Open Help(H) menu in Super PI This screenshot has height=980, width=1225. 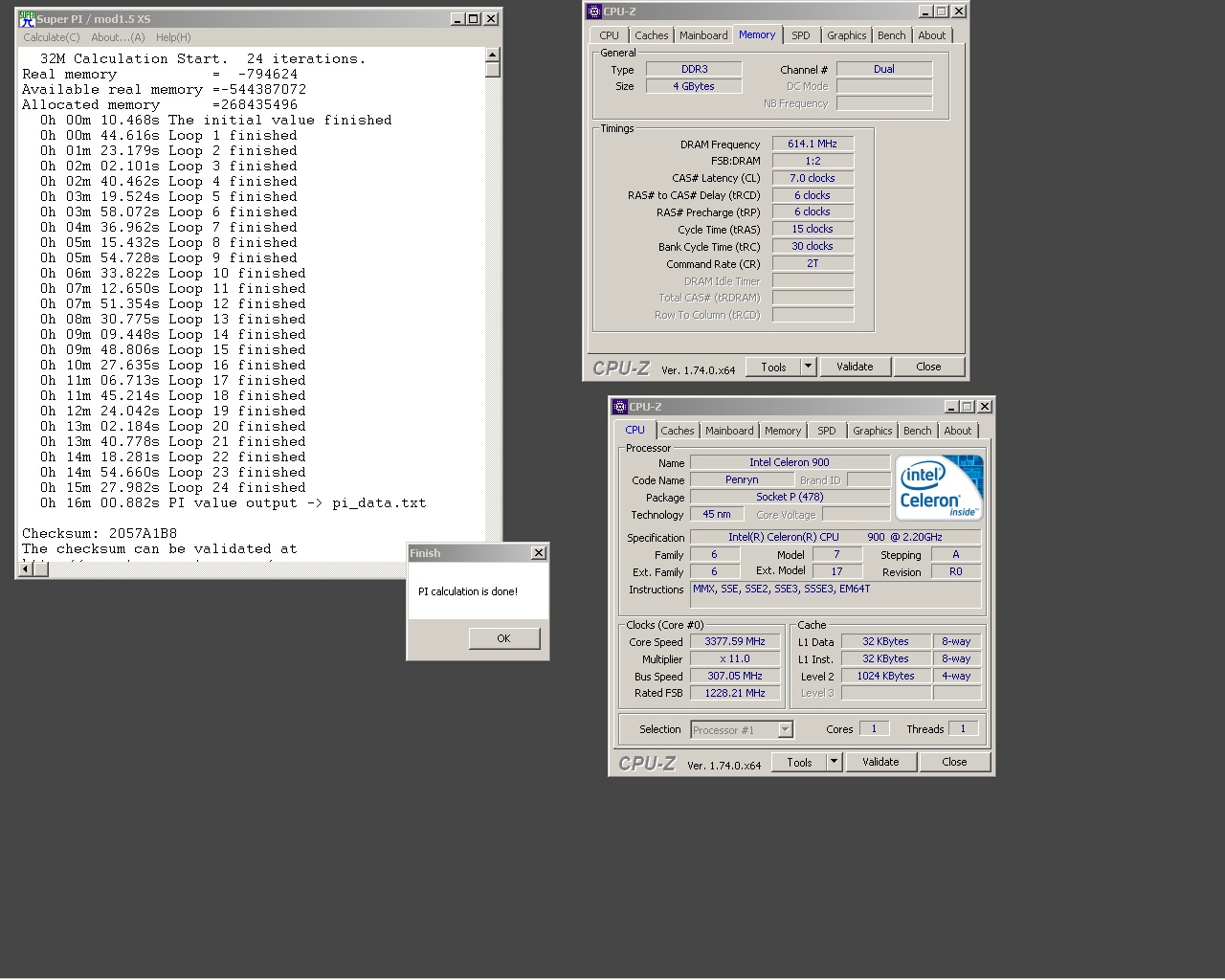click(173, 37)
